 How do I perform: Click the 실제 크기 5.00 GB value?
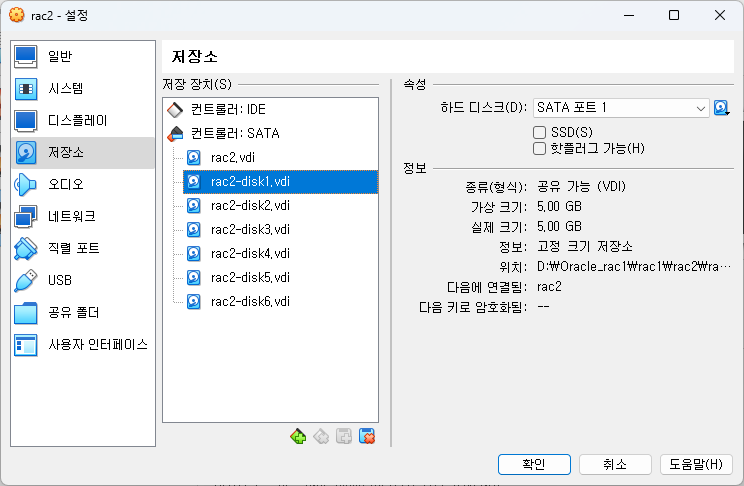559,227
